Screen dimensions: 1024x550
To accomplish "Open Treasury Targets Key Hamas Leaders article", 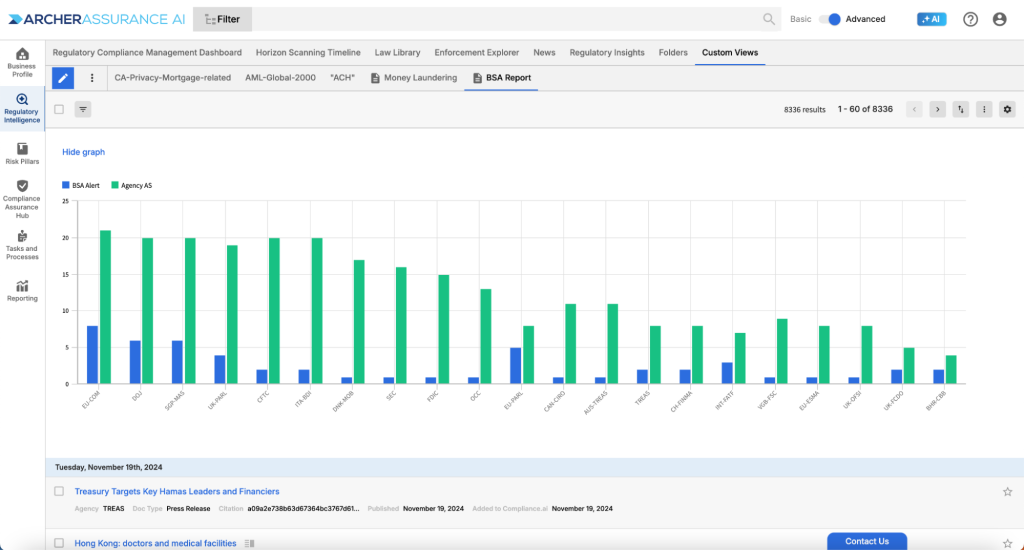I will point(177,491).
